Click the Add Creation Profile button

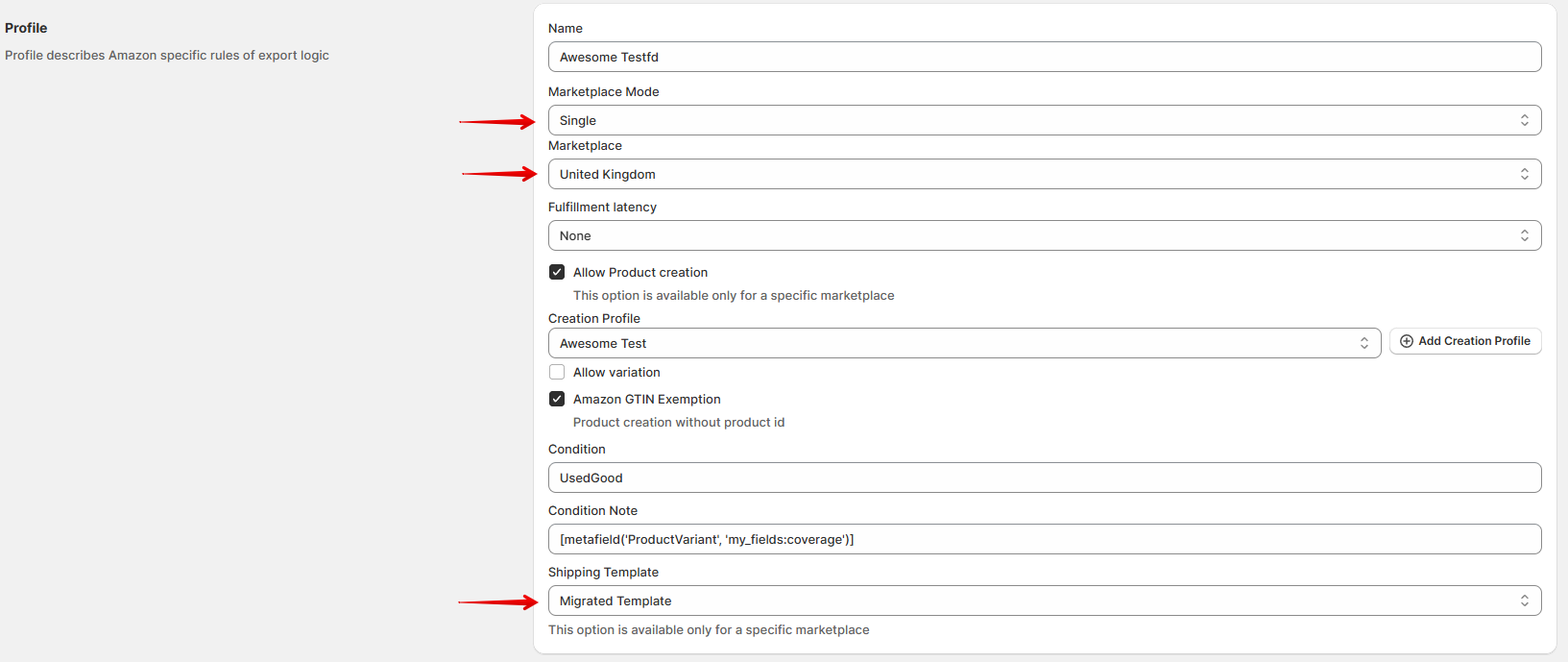[1465, 341]
